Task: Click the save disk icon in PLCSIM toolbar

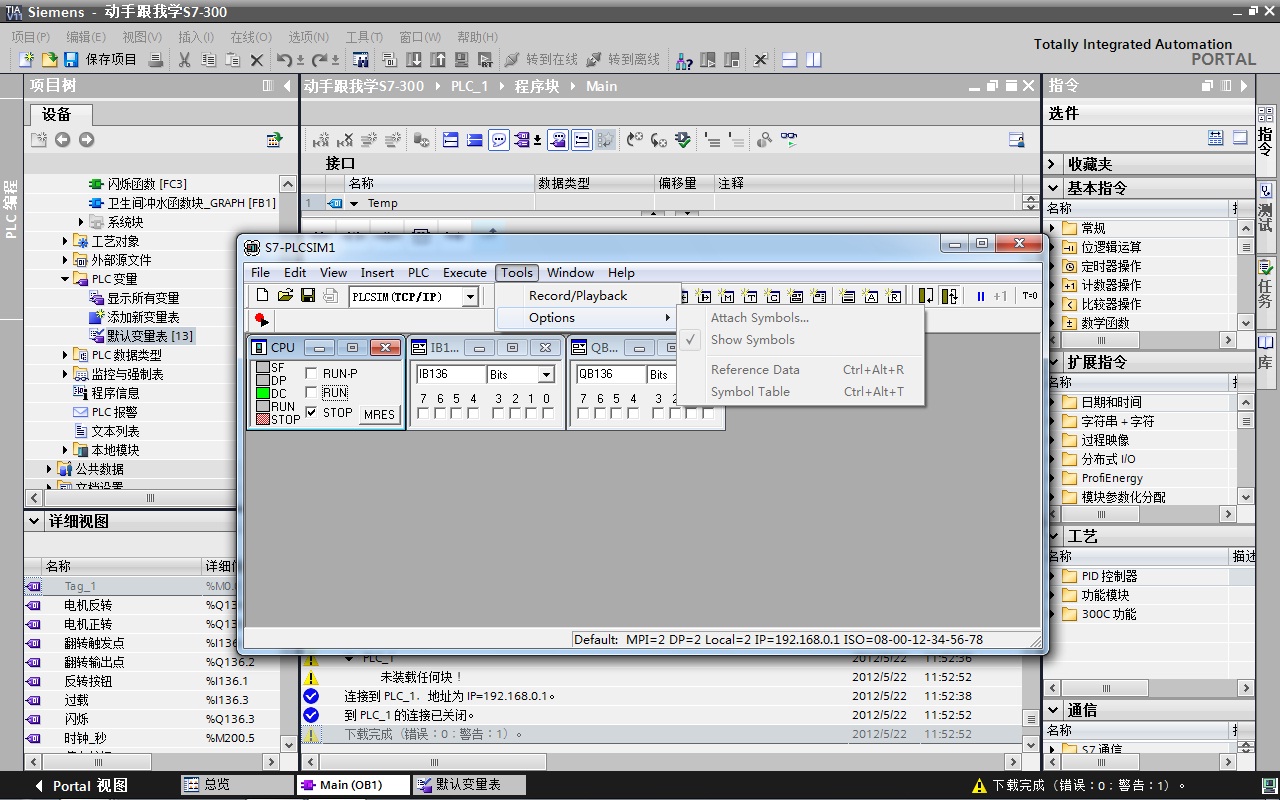Action: (308, 295)
